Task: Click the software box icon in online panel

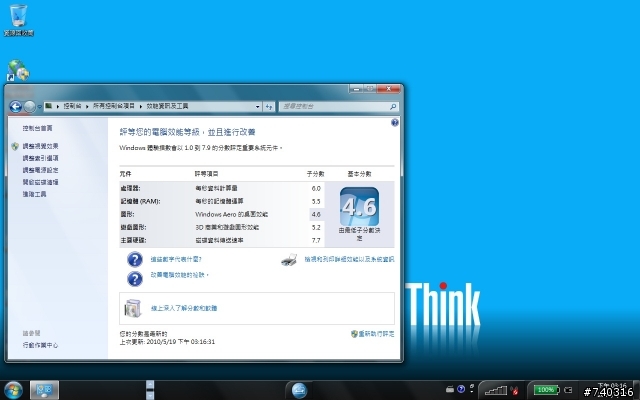Action: (x=133, y=309)
